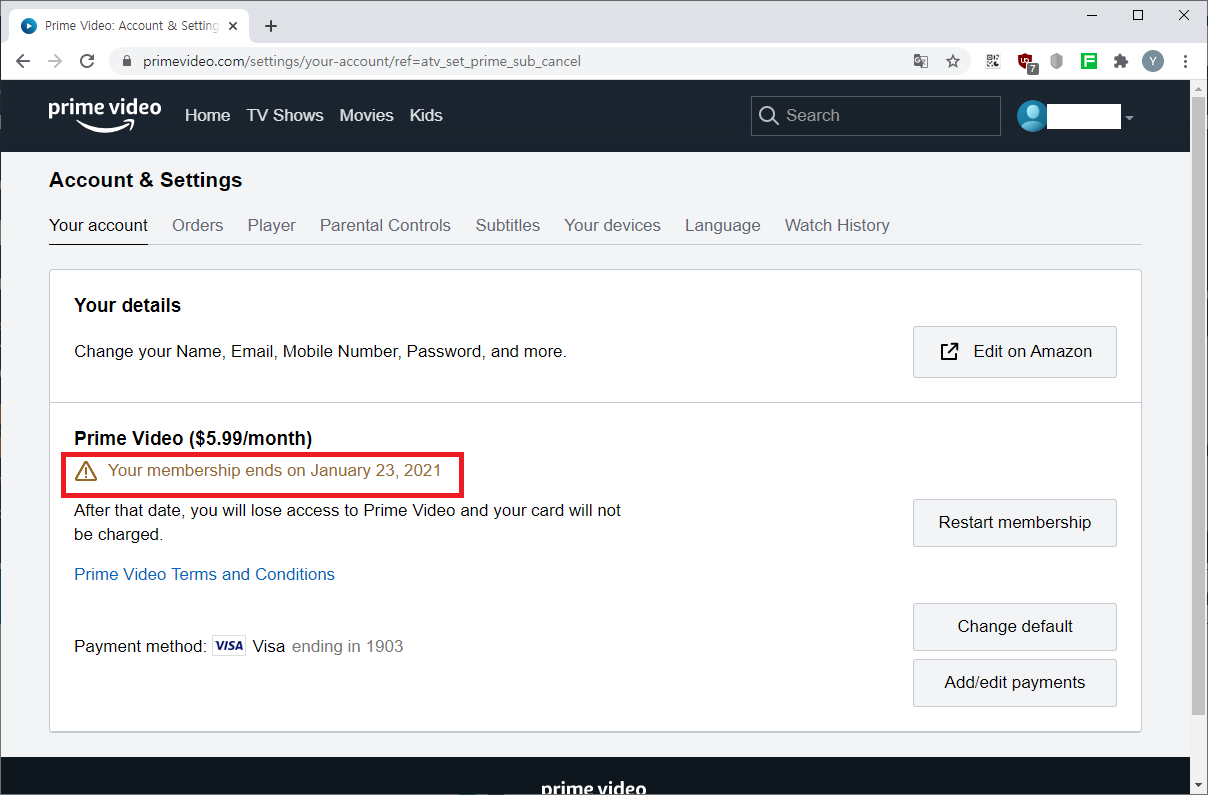Switch to the Orders tab

tap(197, 226)
